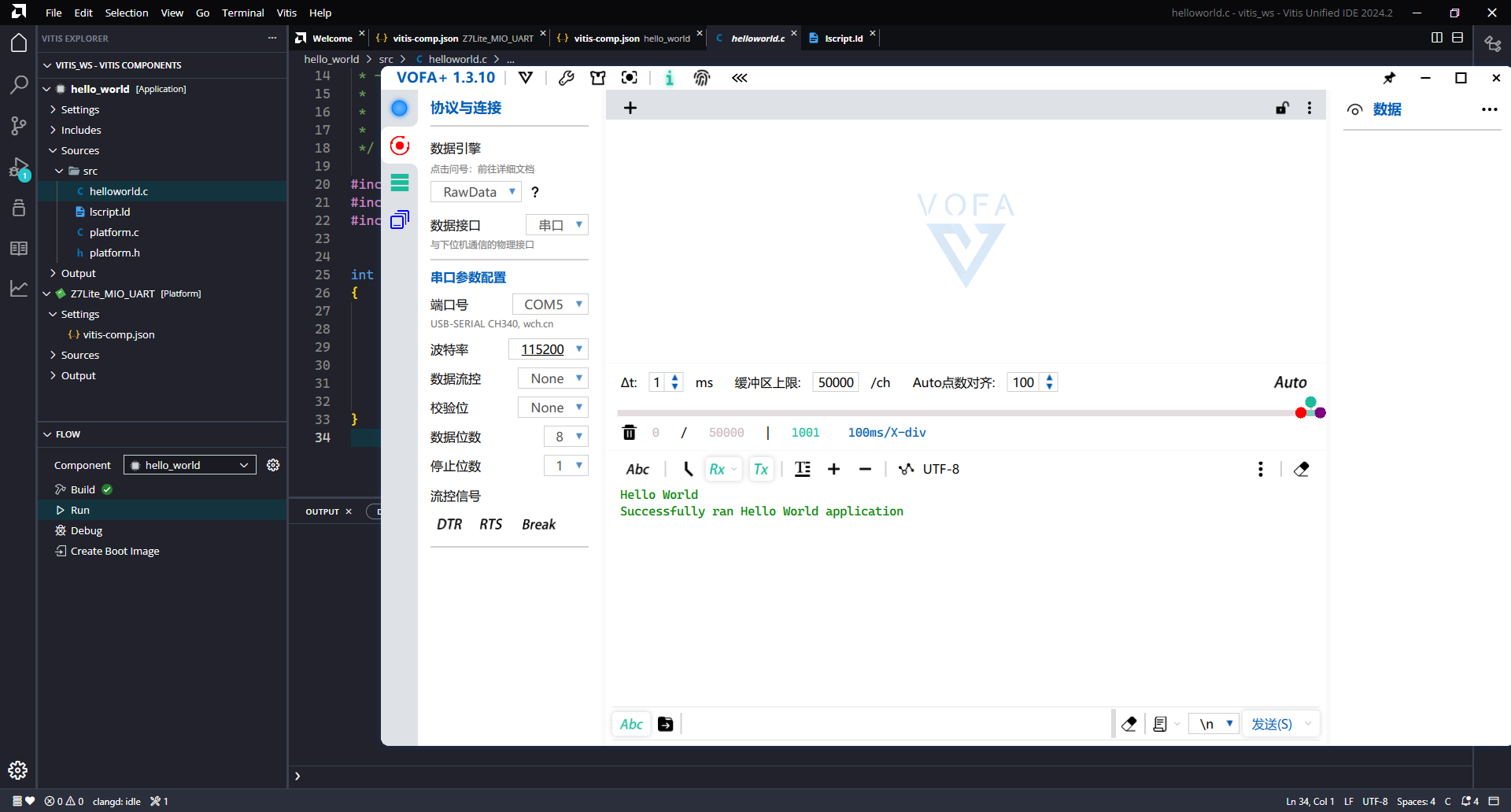The height and width of the screenshot is (812, 1511).
Task: Click the trash icon to clear the buffer
Action: (629, 433)
